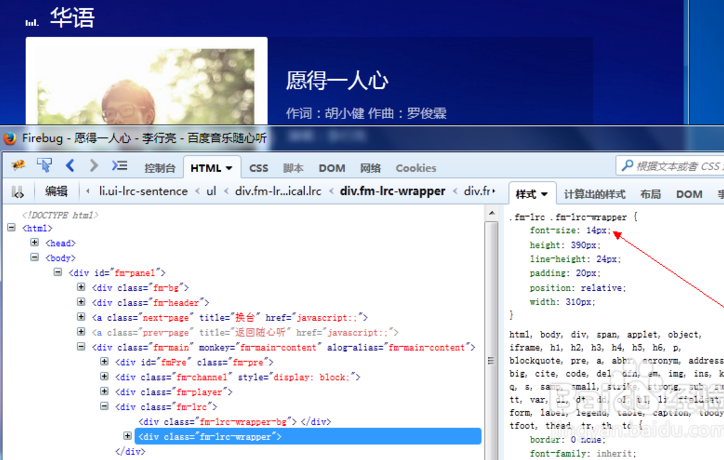This screenshot has width=724, height=460.
Task: Expand the div class fm-player node
Action: (x=105, y=391)
